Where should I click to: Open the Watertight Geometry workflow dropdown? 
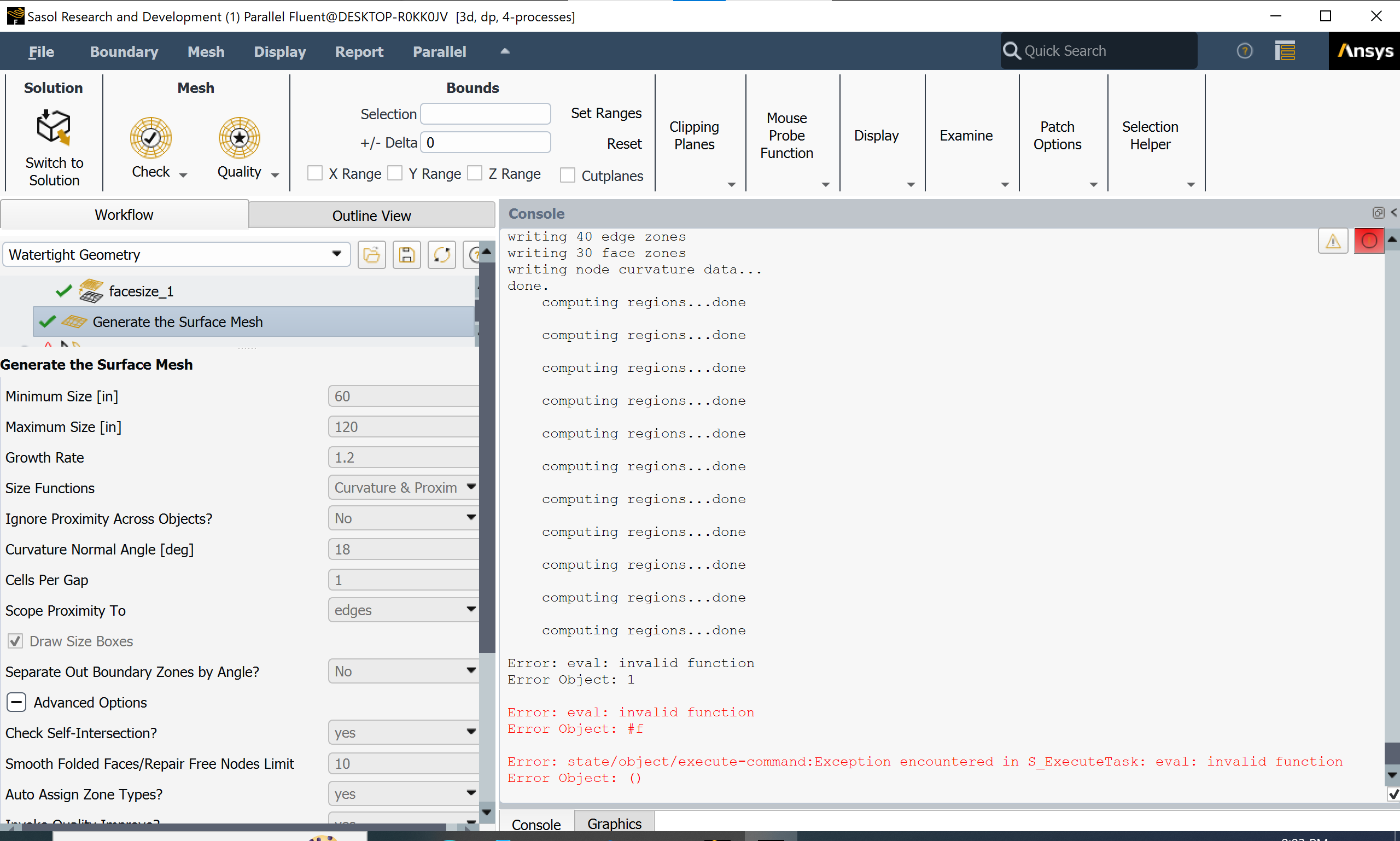(x=176, y=254)
